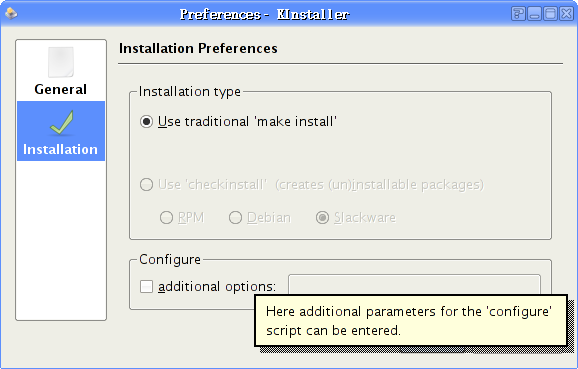
Task: Click the Installation Preferences heading
Action: click(198, 48)
